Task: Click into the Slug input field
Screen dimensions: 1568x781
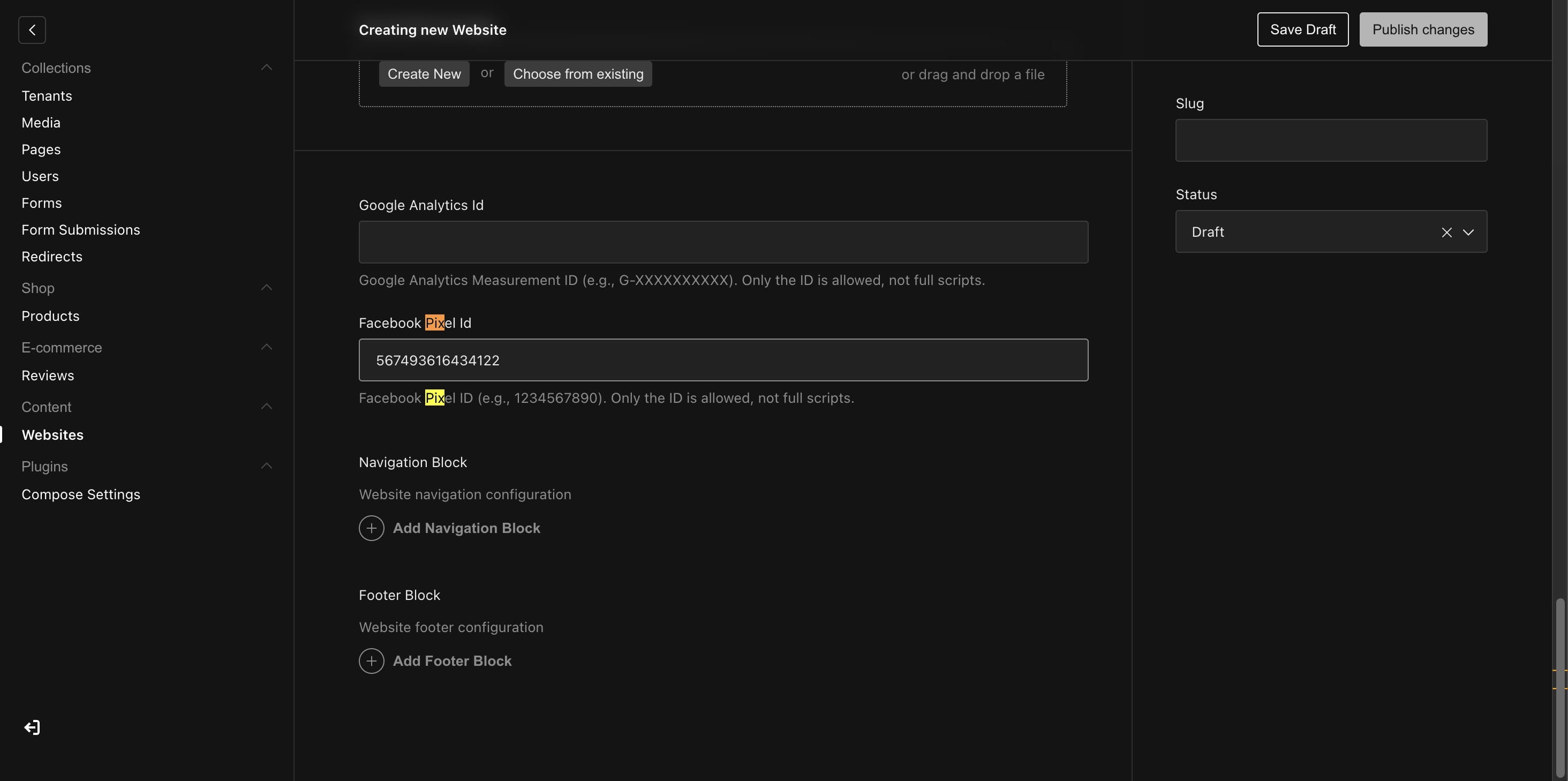Action: [1331, 141]
